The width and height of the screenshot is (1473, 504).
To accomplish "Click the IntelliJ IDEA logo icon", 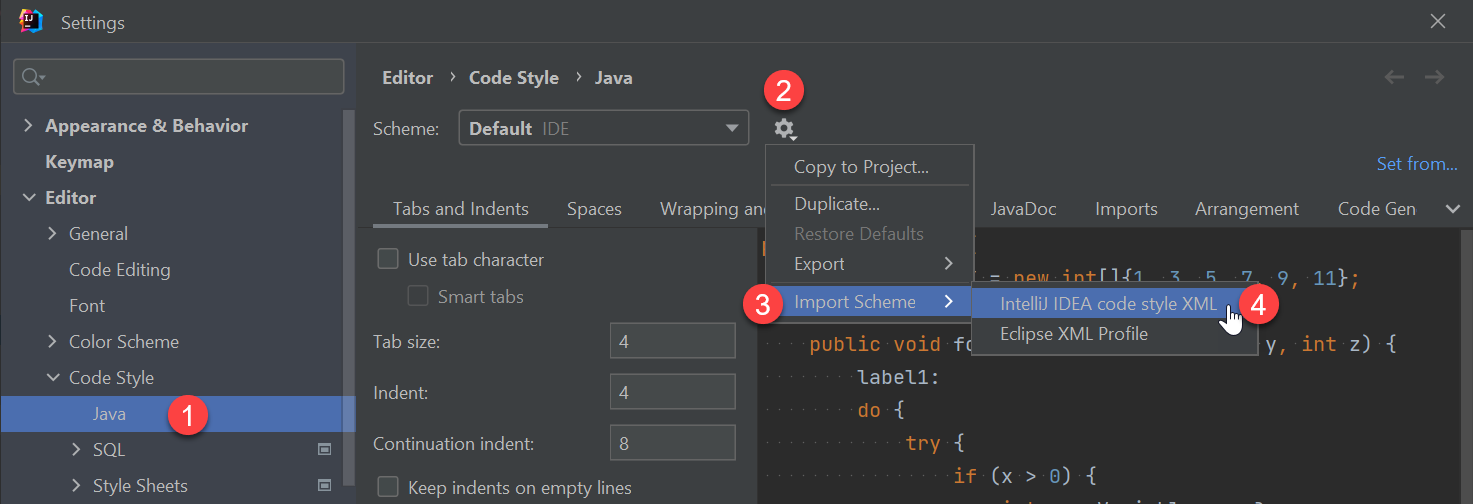I will click(x=31, y=21).
